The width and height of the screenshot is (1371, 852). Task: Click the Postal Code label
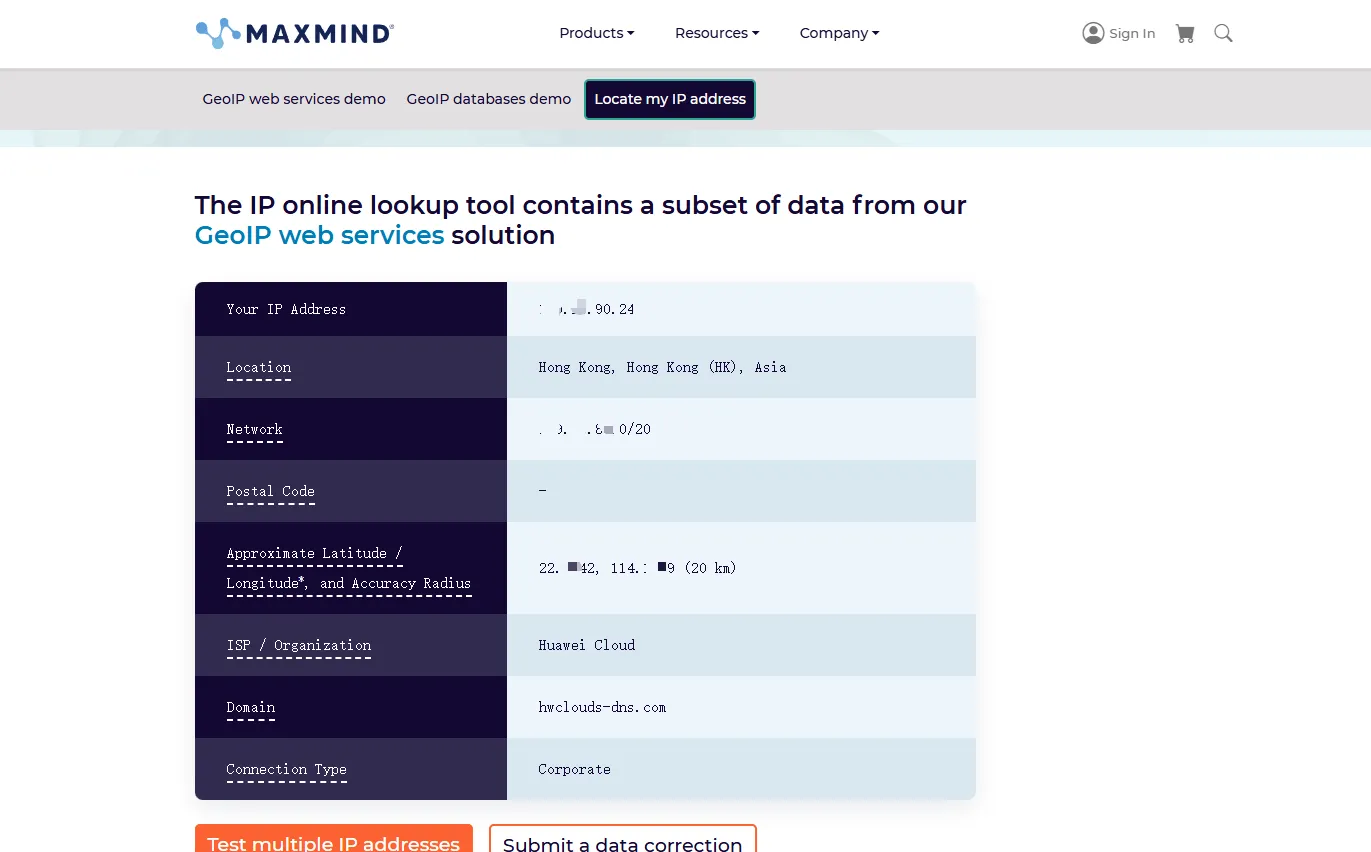point(270,491)
